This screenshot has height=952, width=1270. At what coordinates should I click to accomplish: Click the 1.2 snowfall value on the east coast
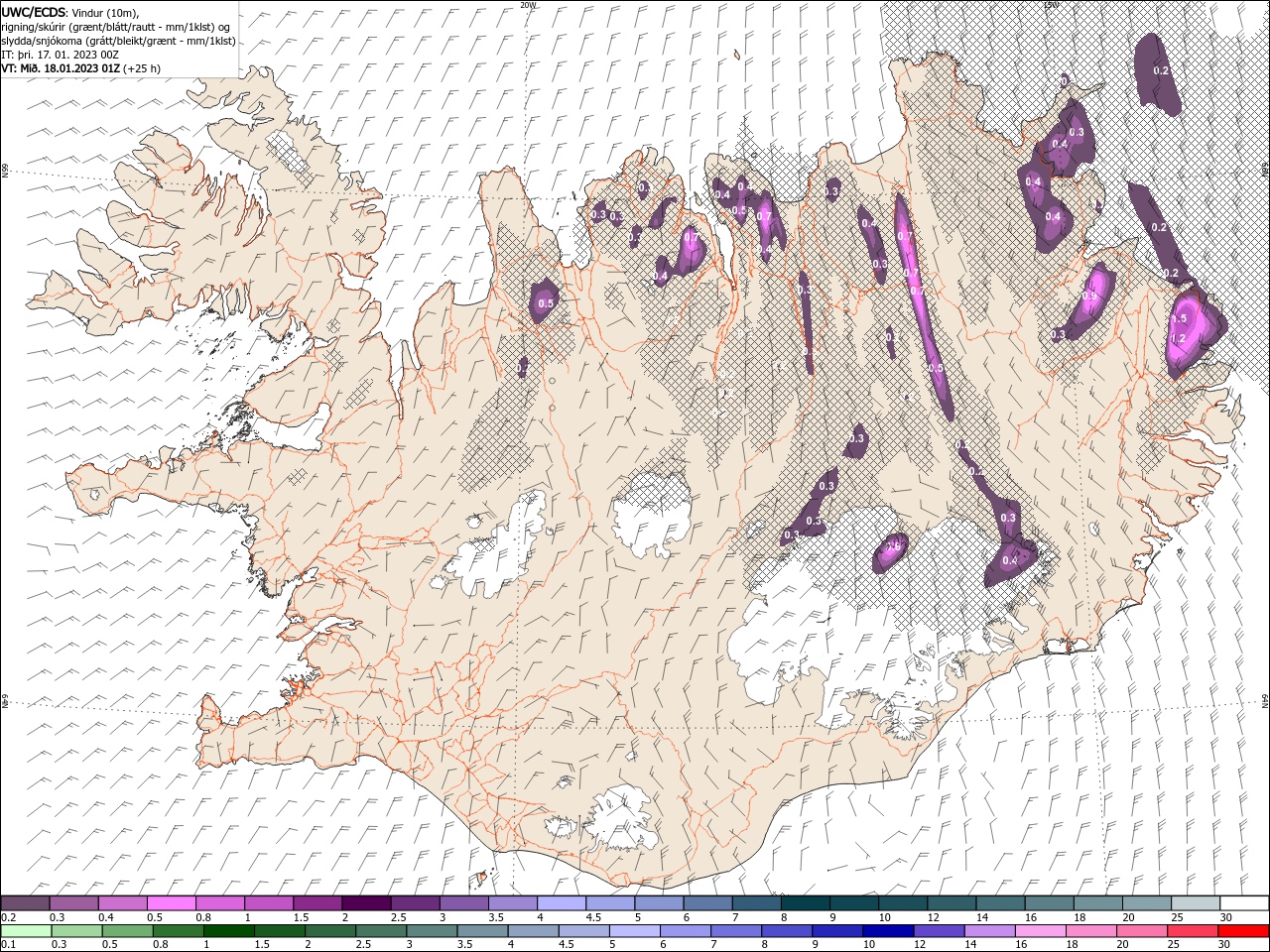[1179, 338]
